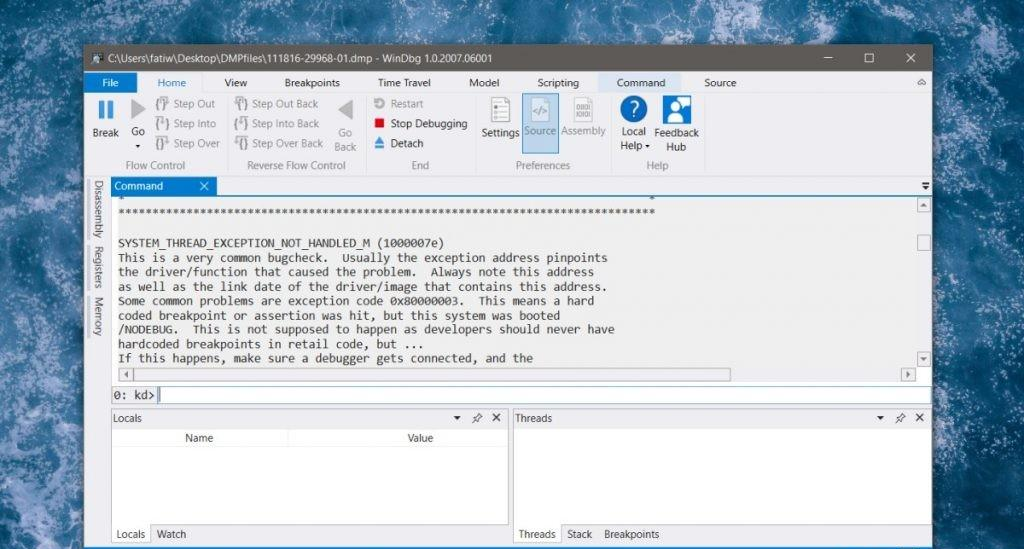Open the Feedback Hub icon
The width and height of the screenshot is (1024, 549).
[676, 111]
